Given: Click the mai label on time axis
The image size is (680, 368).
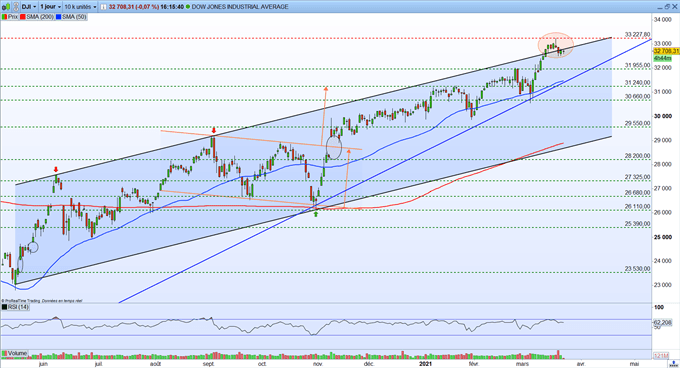Looking at the screenshot, I should tap(634, 364).
